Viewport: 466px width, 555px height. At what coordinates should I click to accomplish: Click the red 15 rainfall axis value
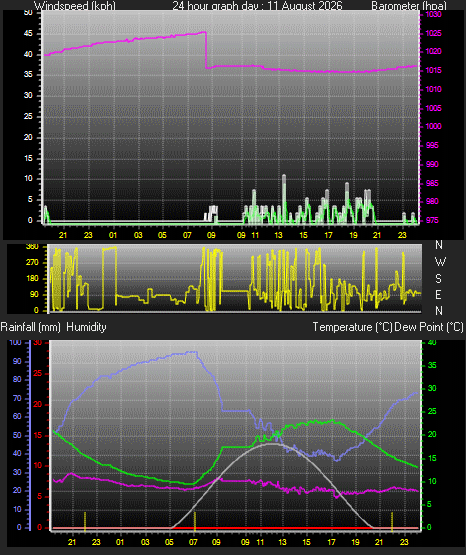click(x=38, y=435)
